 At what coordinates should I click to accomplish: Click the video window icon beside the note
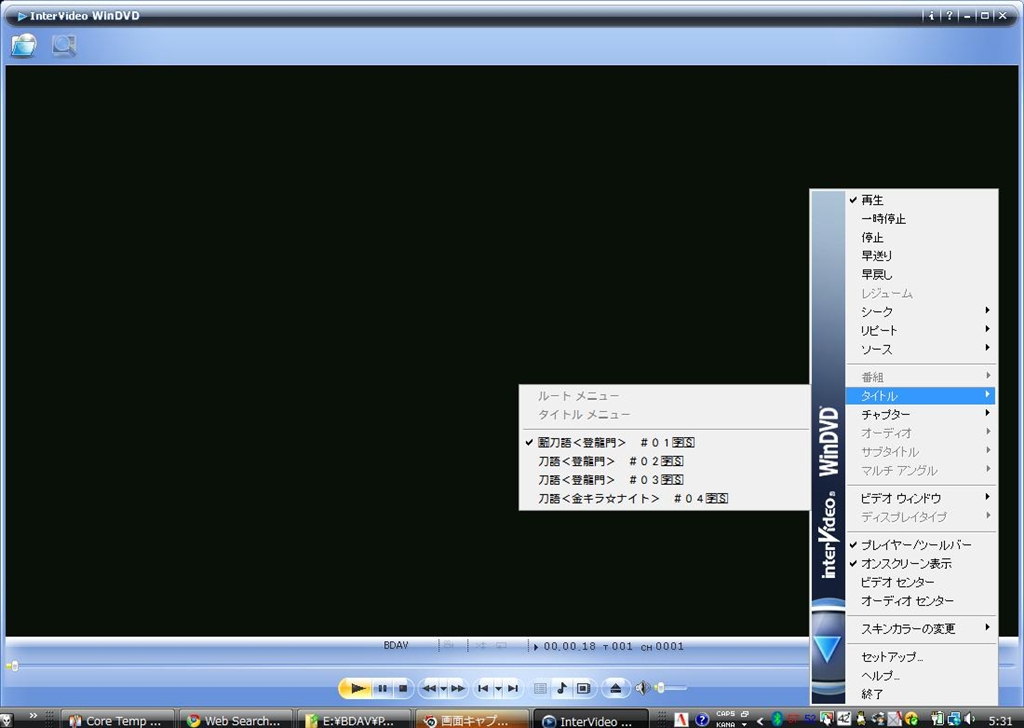click(x=583, y=688)
